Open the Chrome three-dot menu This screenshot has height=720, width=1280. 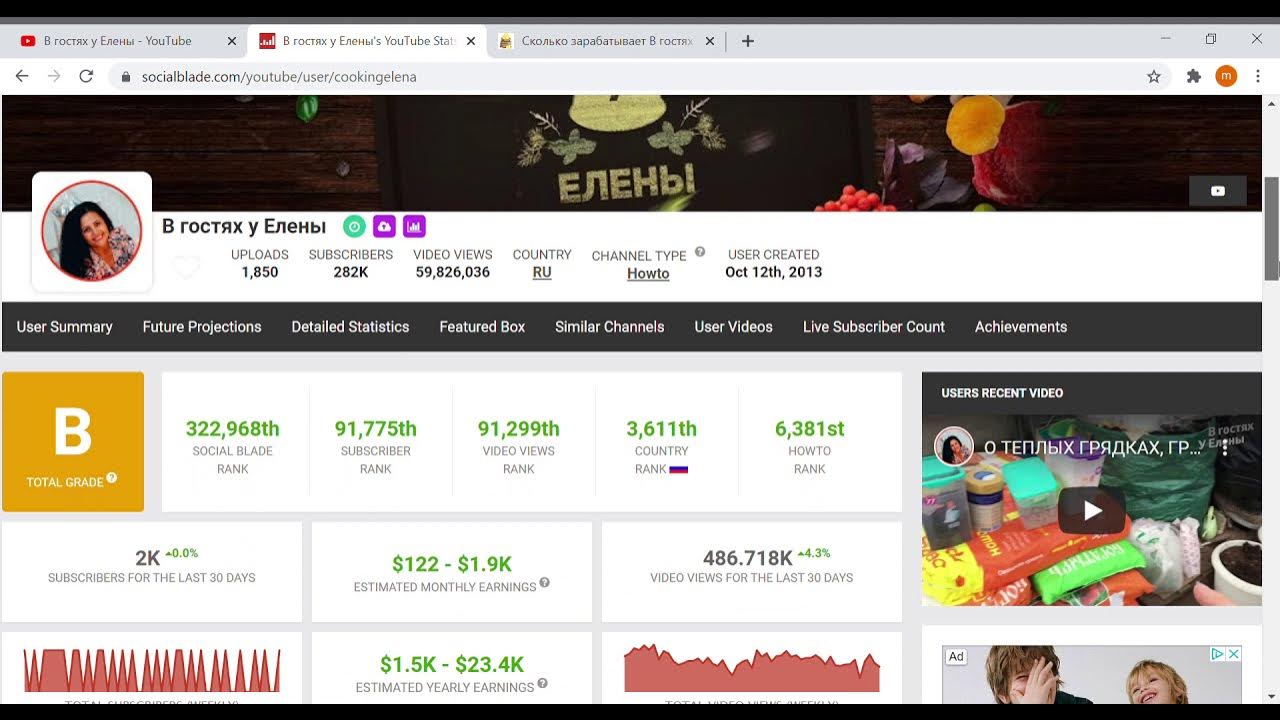coord(1257,76)
